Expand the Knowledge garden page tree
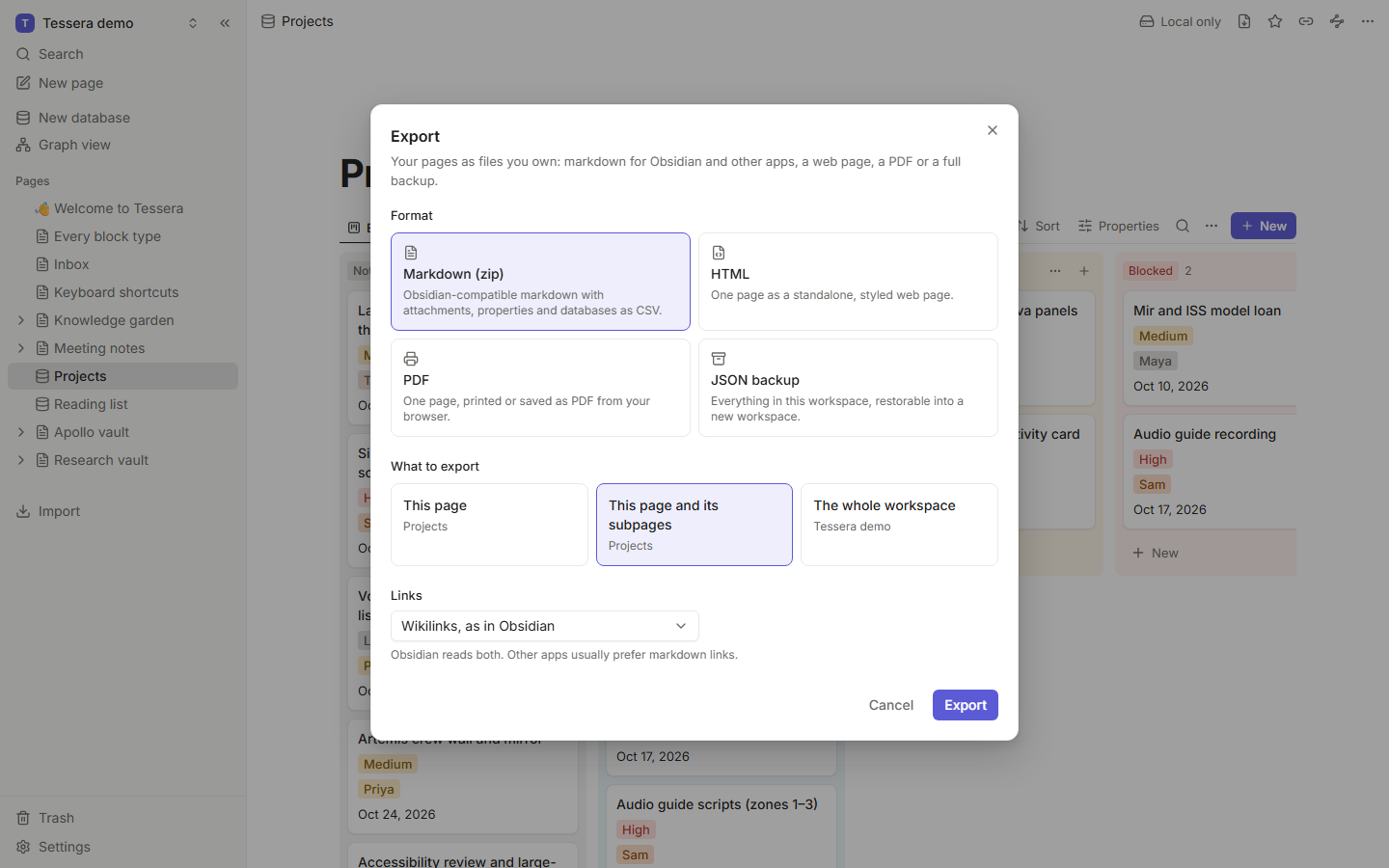The image size is (1389, 868). 21,320
